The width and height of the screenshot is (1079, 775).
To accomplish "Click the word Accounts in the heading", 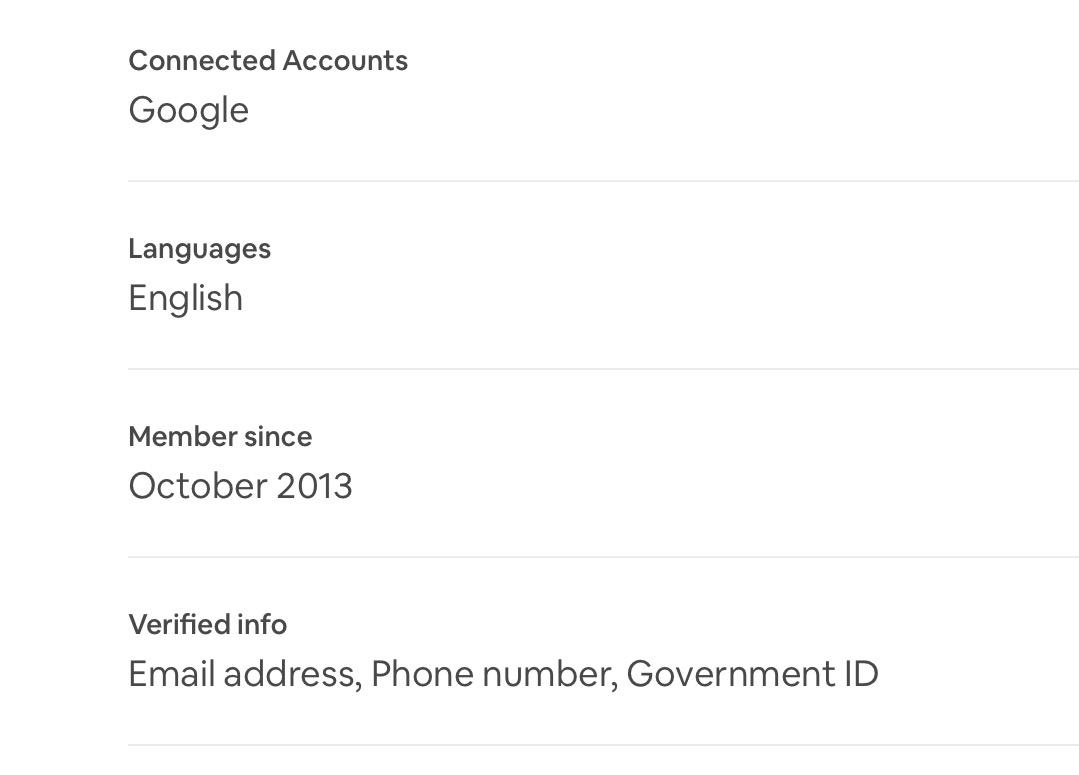I will tap(345, 61).
